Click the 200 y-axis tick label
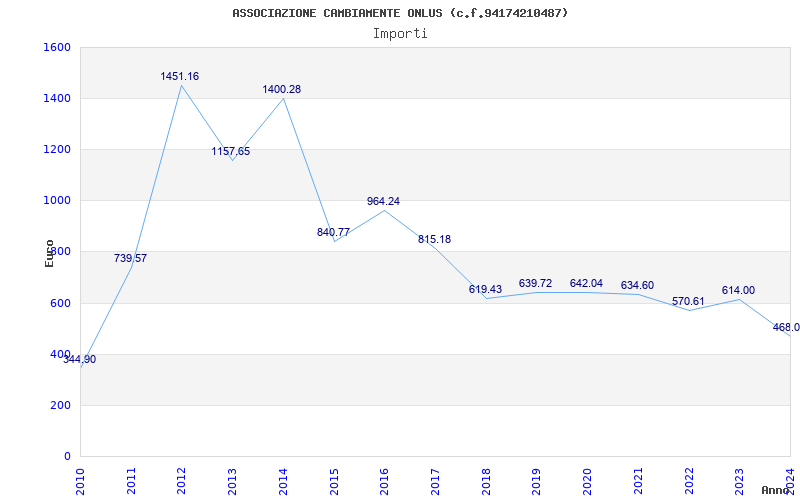Screen dimensions: 800x500 point(60,405)
